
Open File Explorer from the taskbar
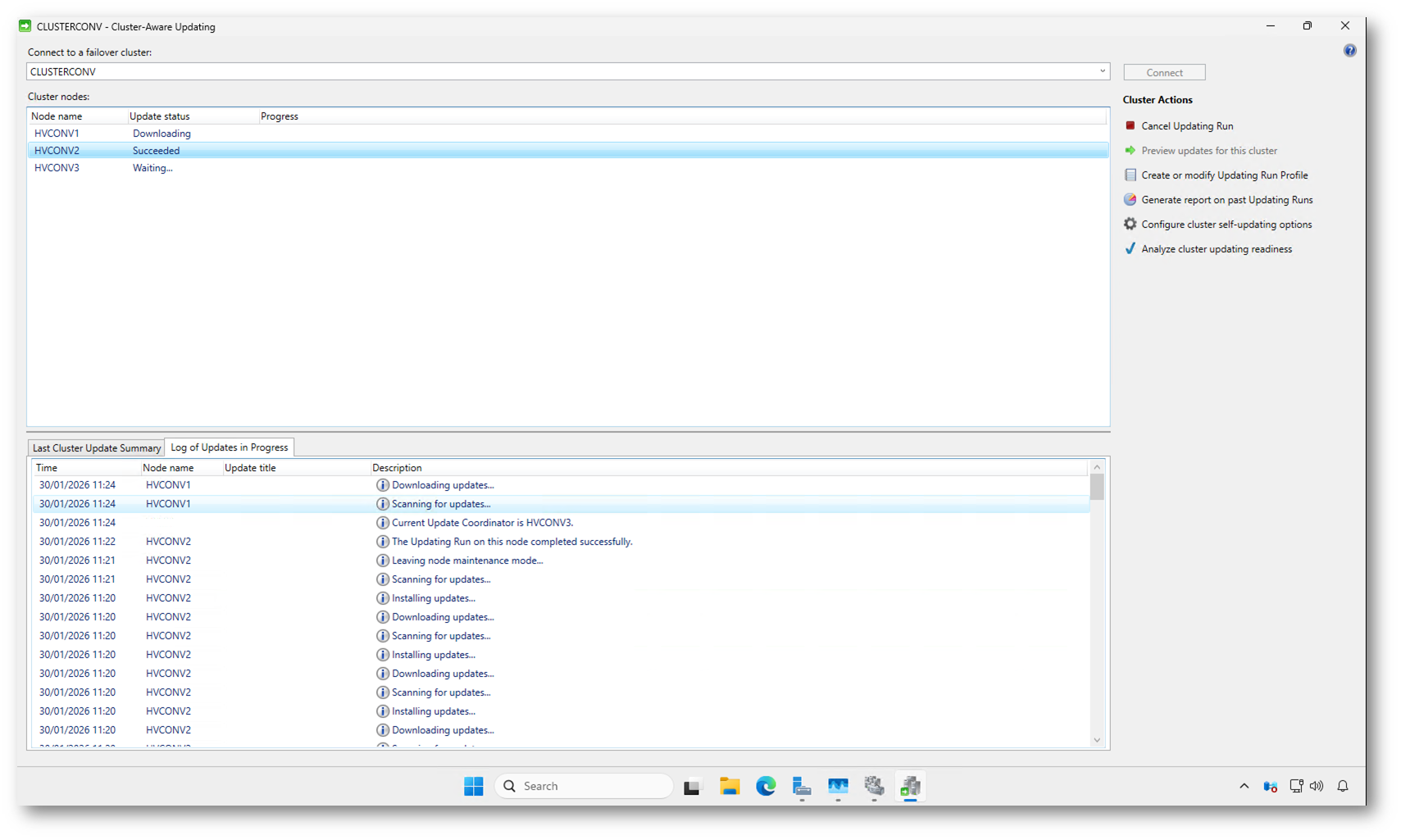click(x=729, y=786)
